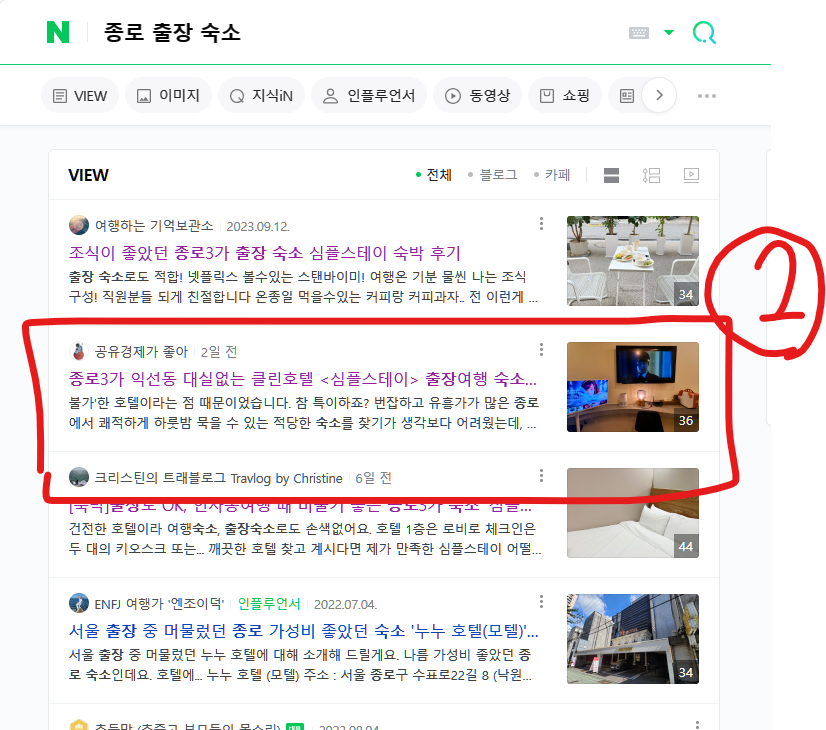Click the green 인플루언서 badge
The width and height of the screenshot is (826, 730).
coord(269,604)
